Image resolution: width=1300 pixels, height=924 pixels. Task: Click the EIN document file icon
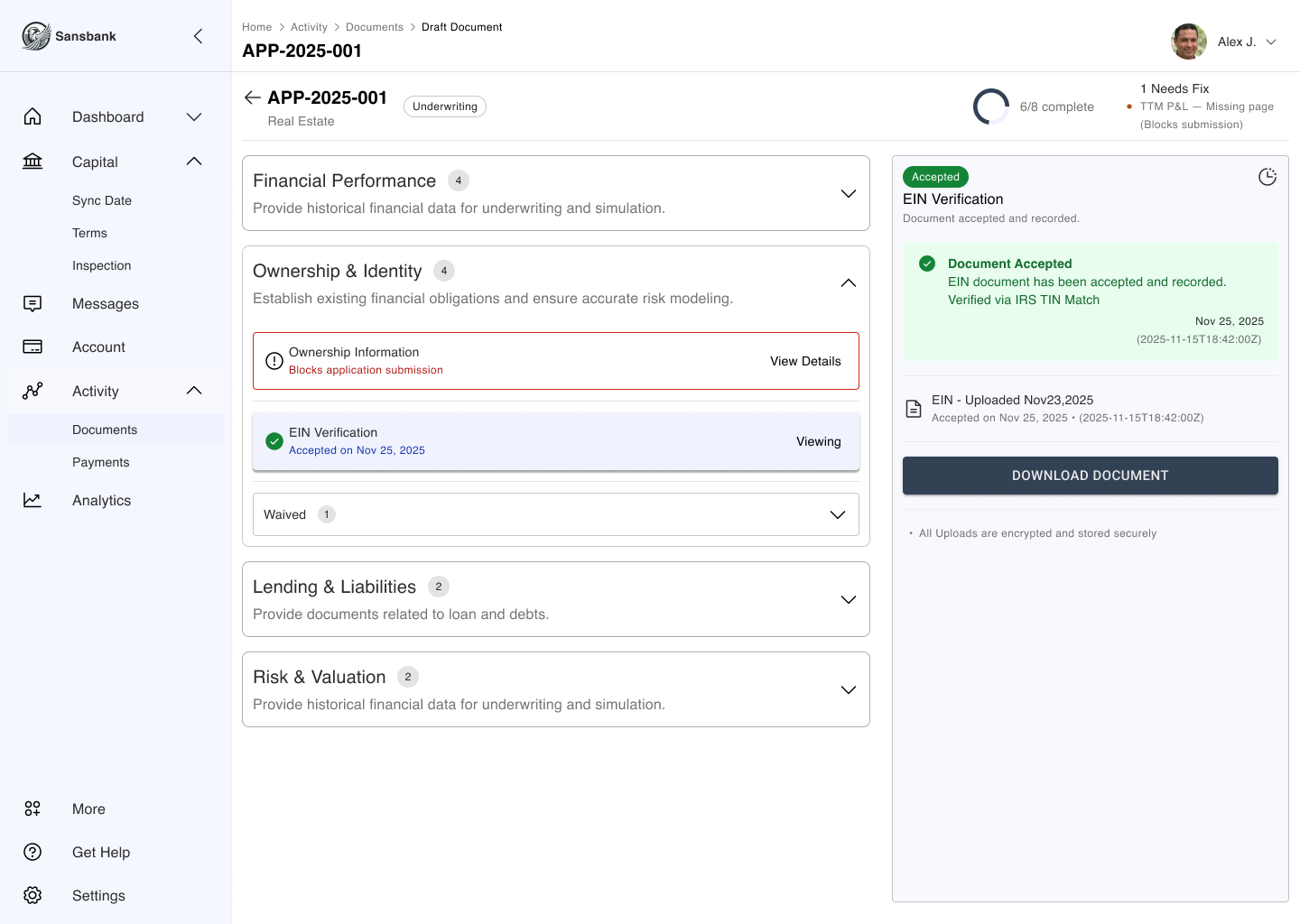coord(913,408)
